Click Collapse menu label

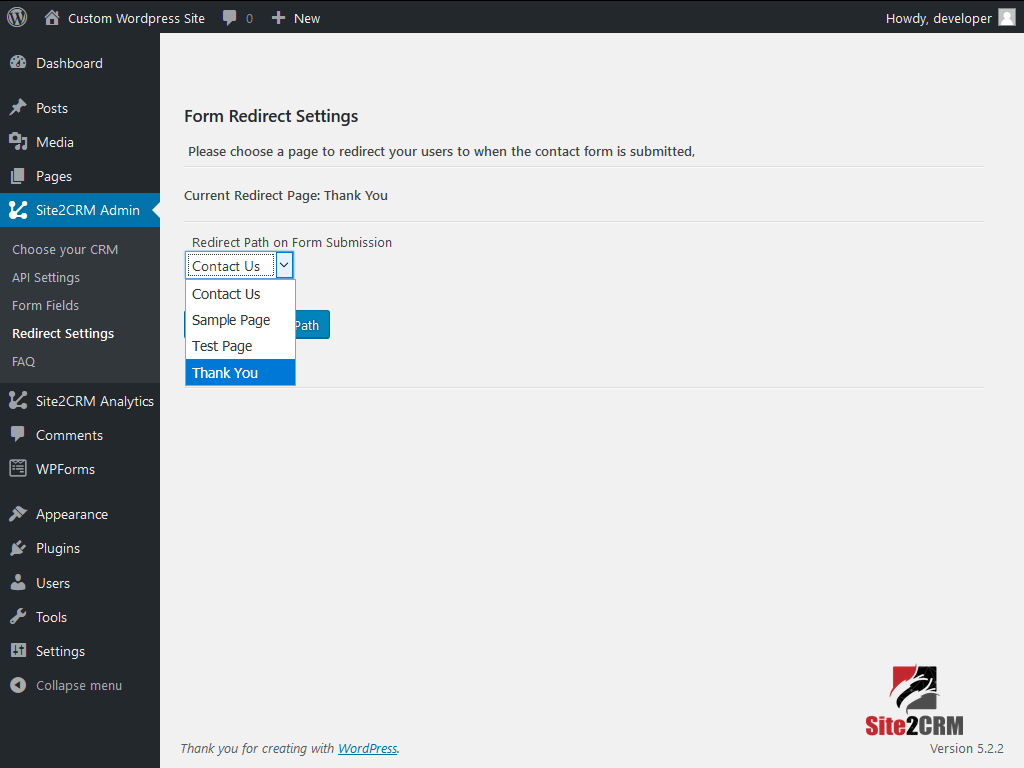click(79, 685)
